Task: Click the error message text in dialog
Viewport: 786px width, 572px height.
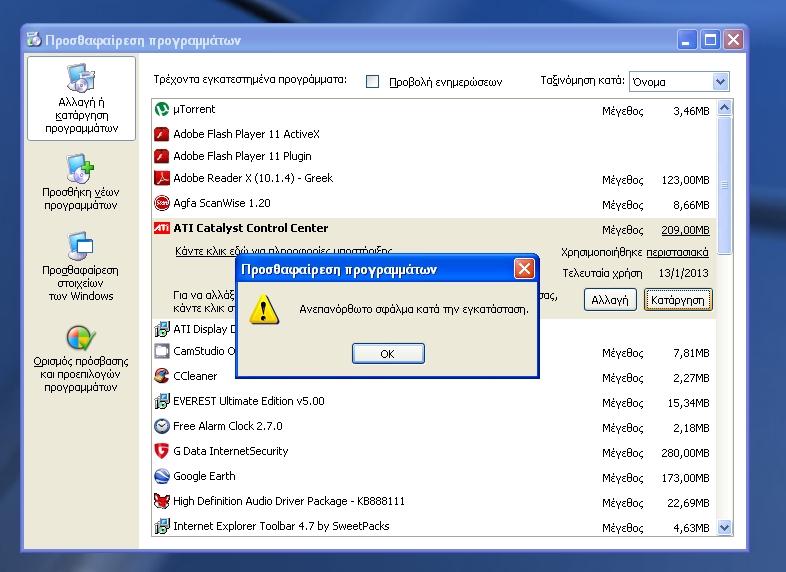Action: pyautogui.click(x=414, y=309)
